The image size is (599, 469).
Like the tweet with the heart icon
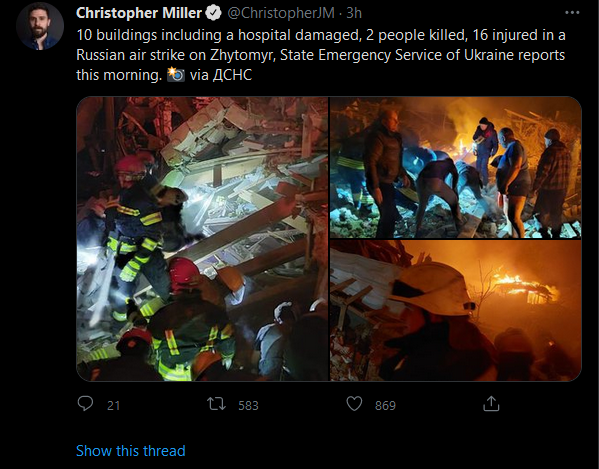coord(354,404)
